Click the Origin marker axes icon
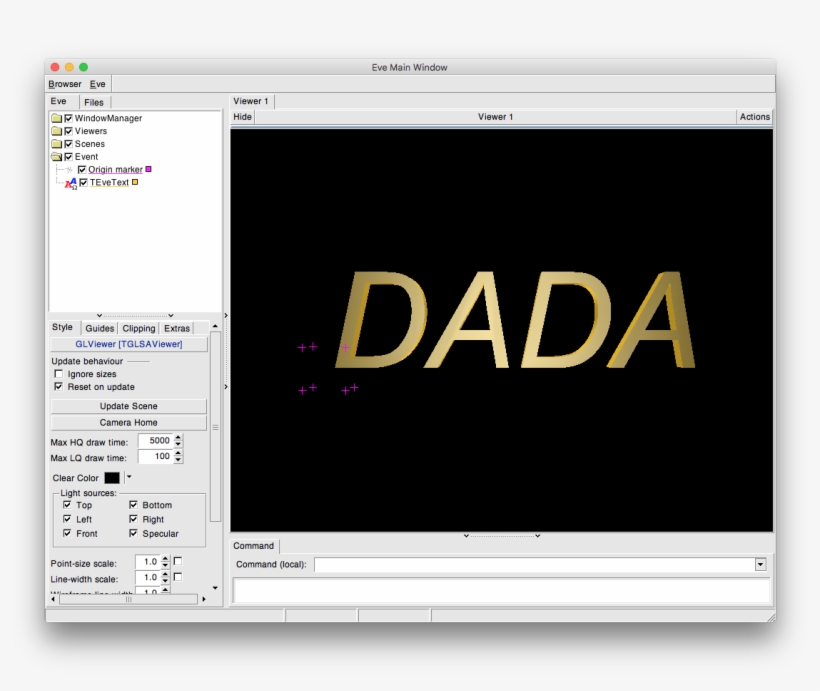 (x=69, y=170)
